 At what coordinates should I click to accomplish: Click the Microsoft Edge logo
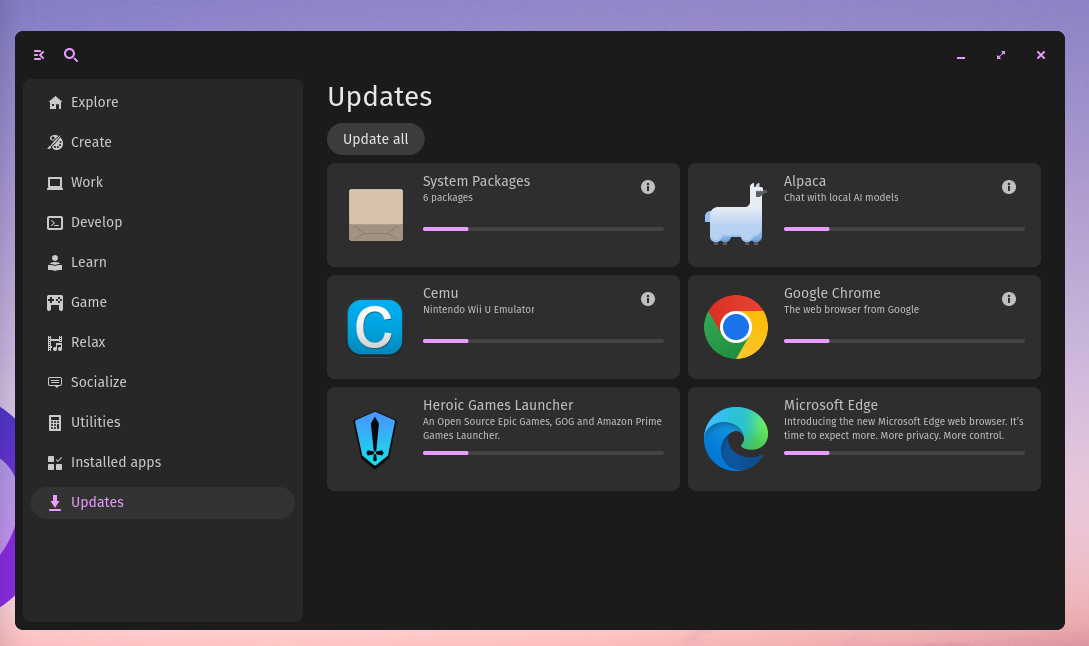[735, 439]
